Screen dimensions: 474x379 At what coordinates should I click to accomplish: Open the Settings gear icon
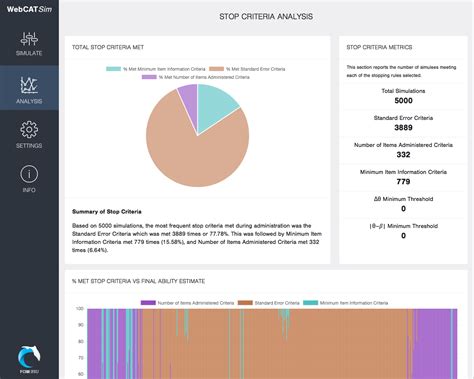point(29,129)
